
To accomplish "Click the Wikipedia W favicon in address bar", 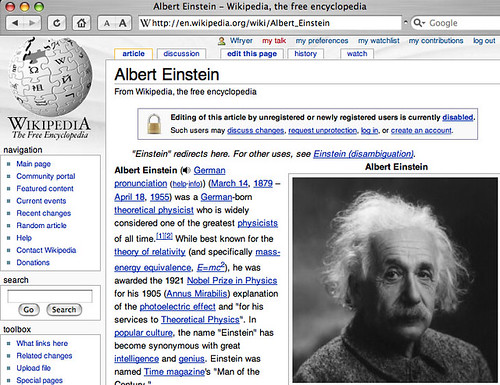I will 145,23.
